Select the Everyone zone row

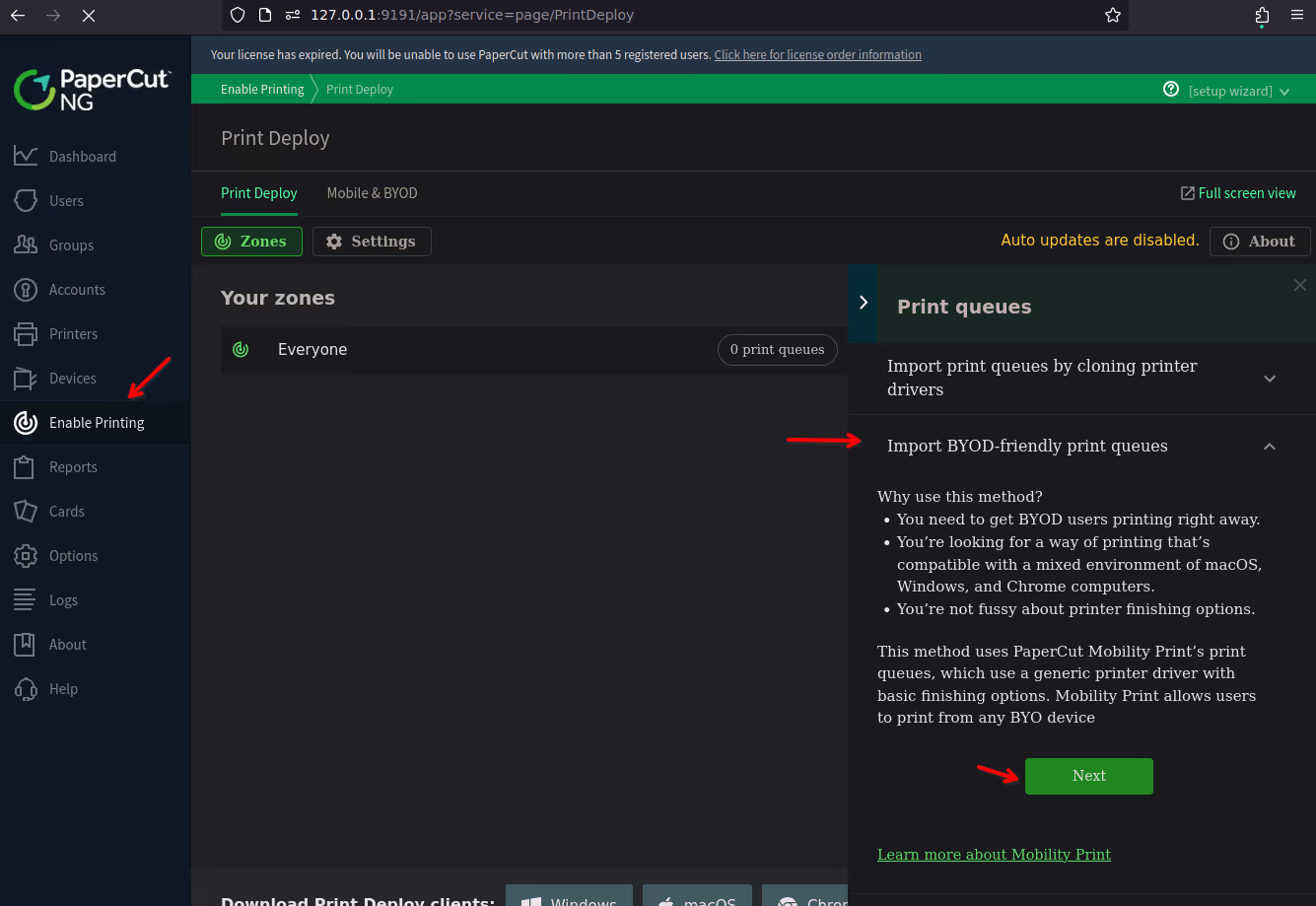click(534, 350)
